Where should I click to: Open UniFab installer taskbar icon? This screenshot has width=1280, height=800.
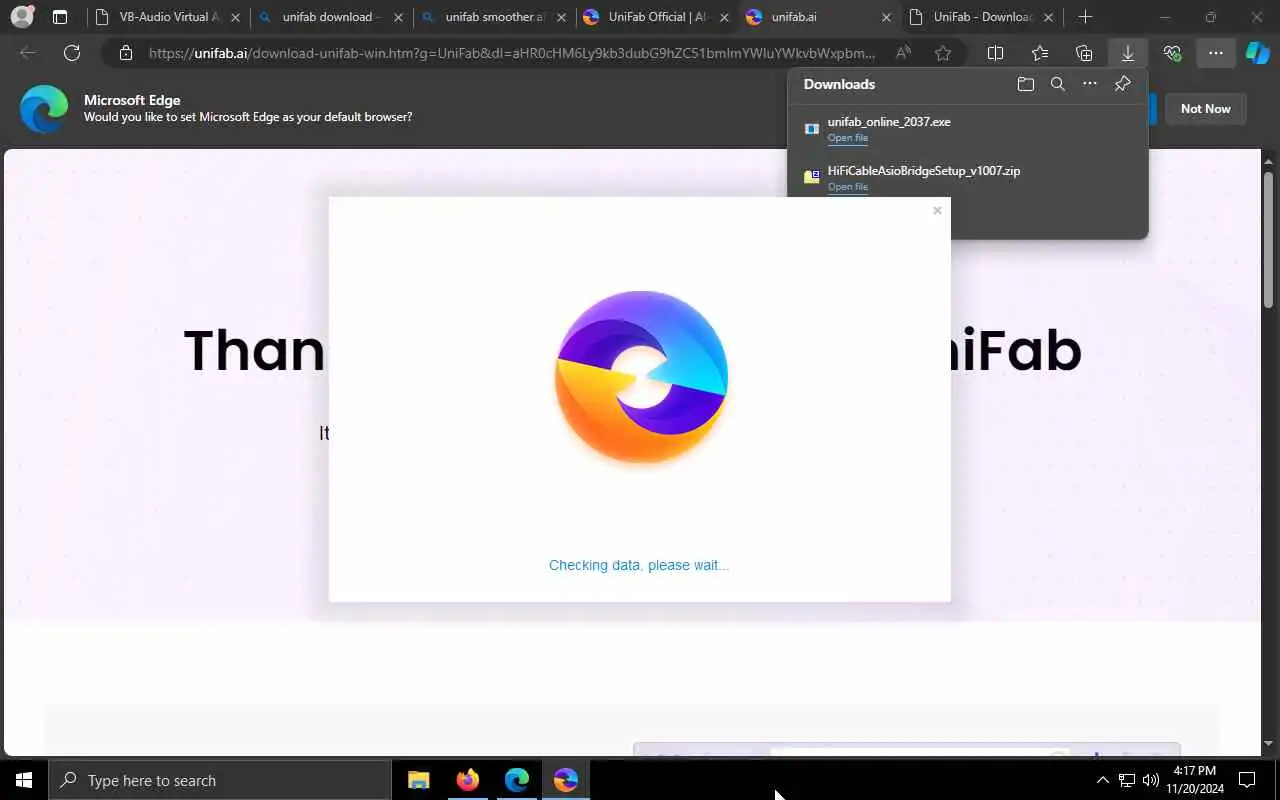pos(566,780)
